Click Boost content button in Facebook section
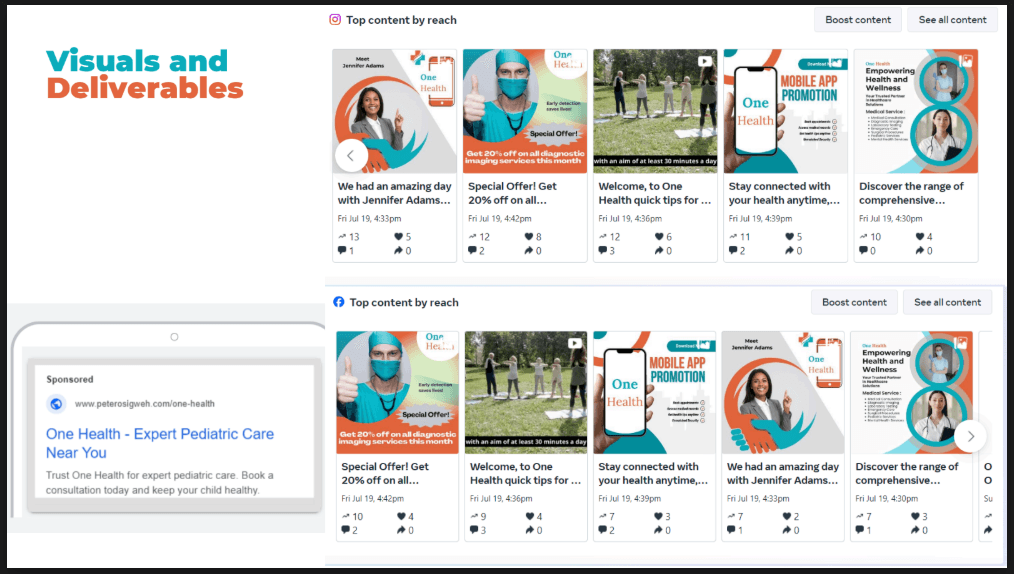Image resolution: width=1014 pixels, height=574 pixels. 854,302
